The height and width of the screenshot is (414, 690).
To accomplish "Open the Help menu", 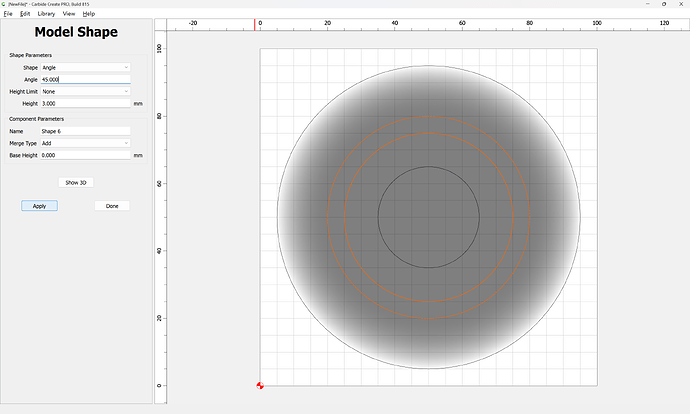I will click(x=89, y=14).
